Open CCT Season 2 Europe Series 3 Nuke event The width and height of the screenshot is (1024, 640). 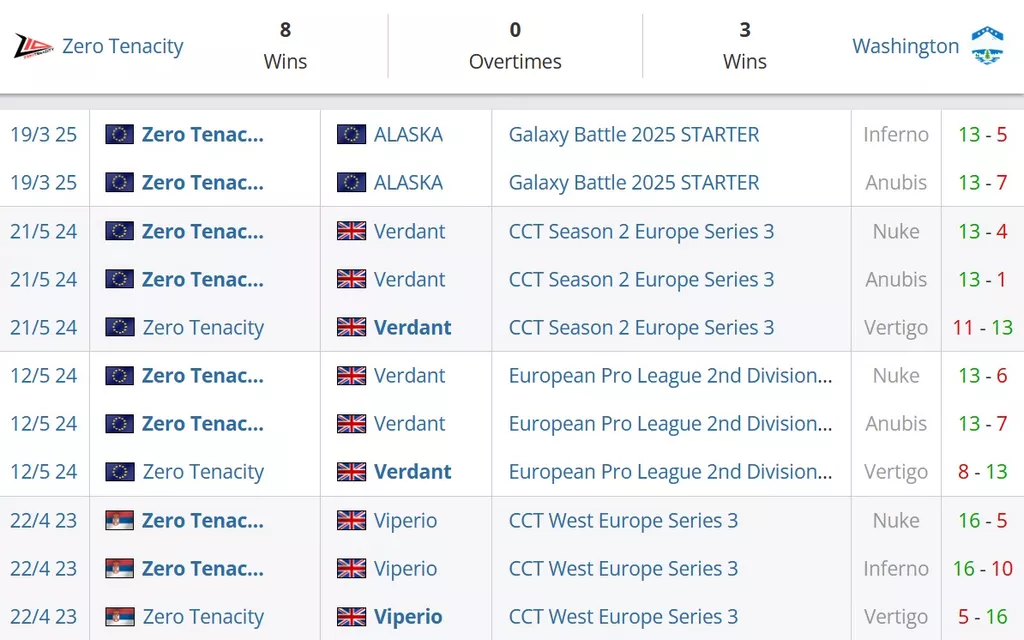tap(641, 231)
